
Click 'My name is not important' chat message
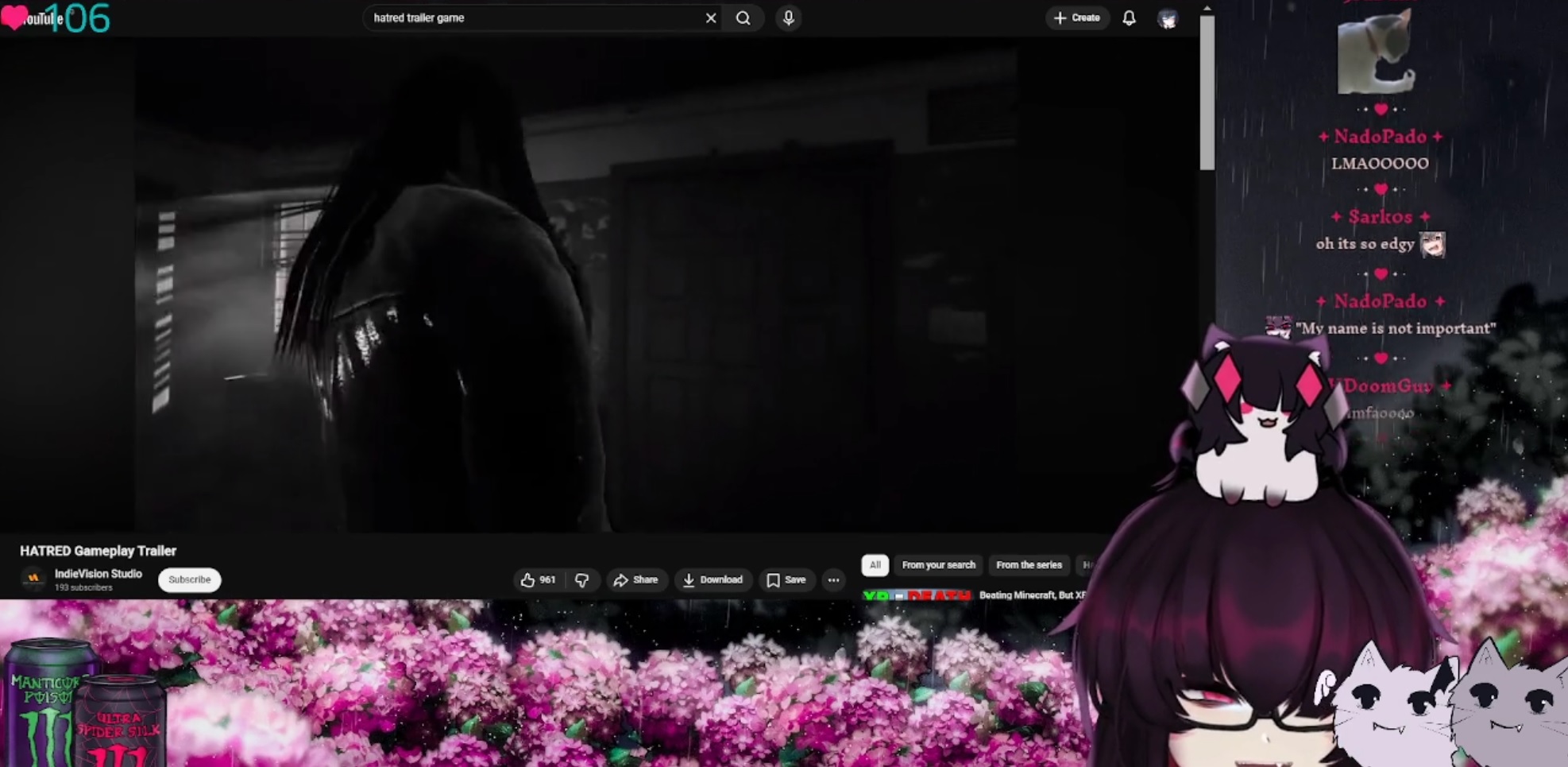point(1396,328)
